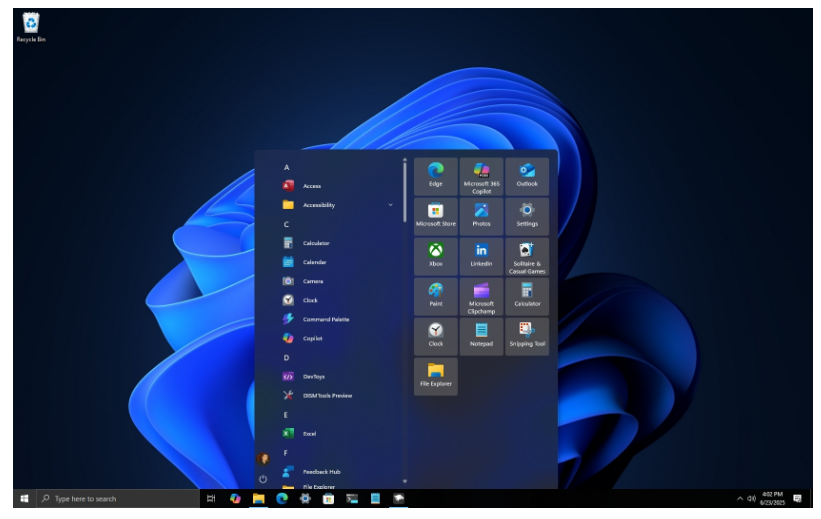The width and height of the screenshot is (821, 519).
Task: Click the app list scrollbar
Action: coord(404,190)
